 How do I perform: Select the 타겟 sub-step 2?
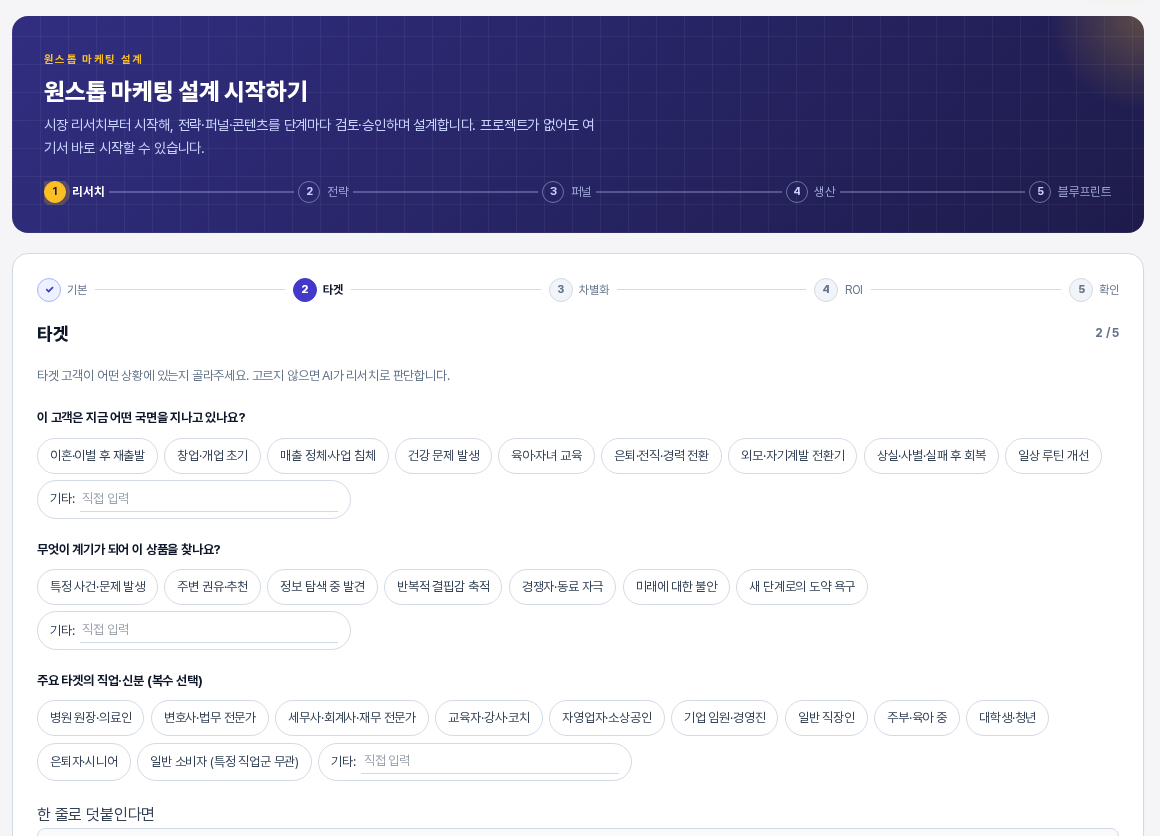[318, 289]
